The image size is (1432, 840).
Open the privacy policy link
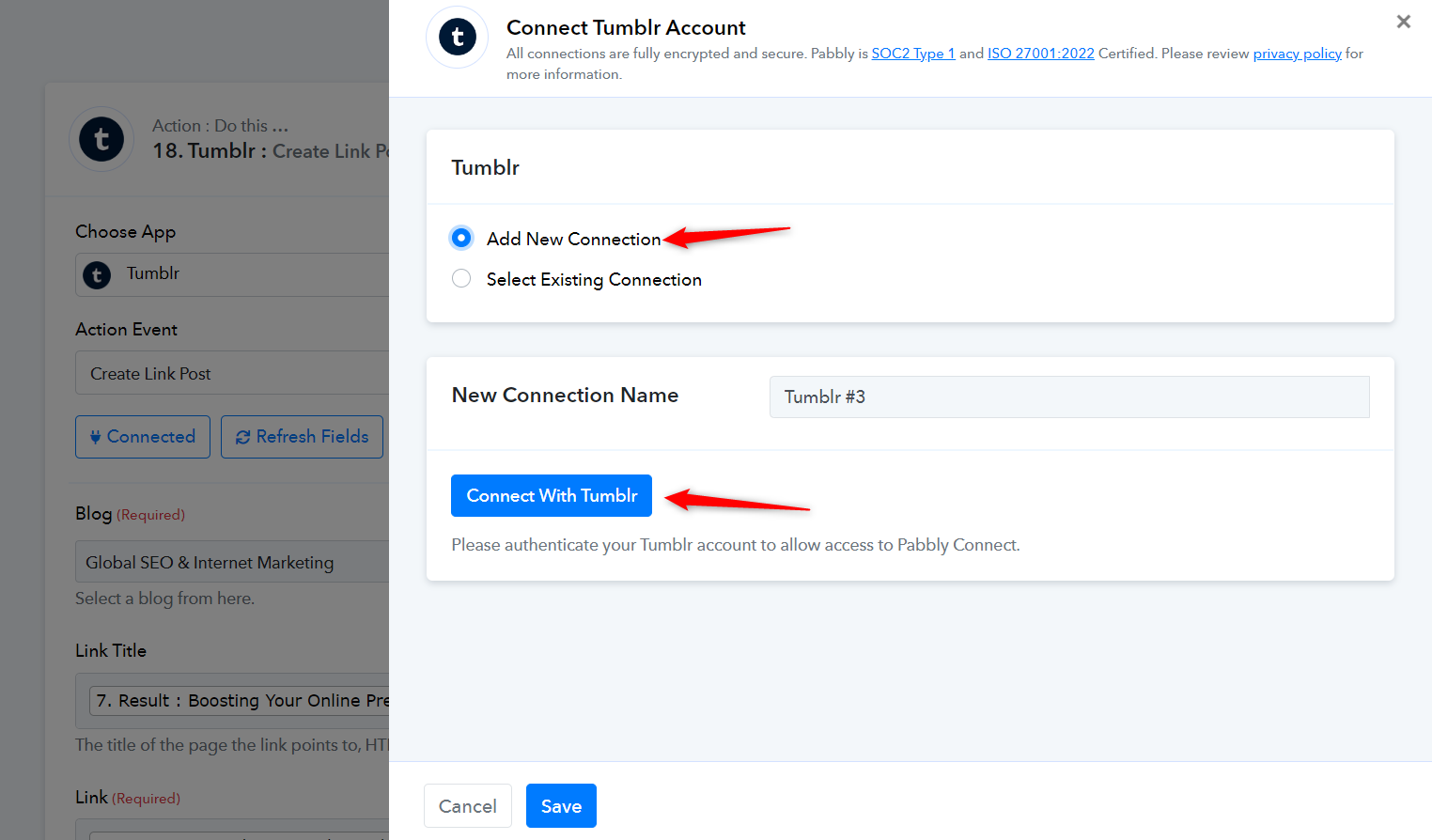pos(1298,54)
